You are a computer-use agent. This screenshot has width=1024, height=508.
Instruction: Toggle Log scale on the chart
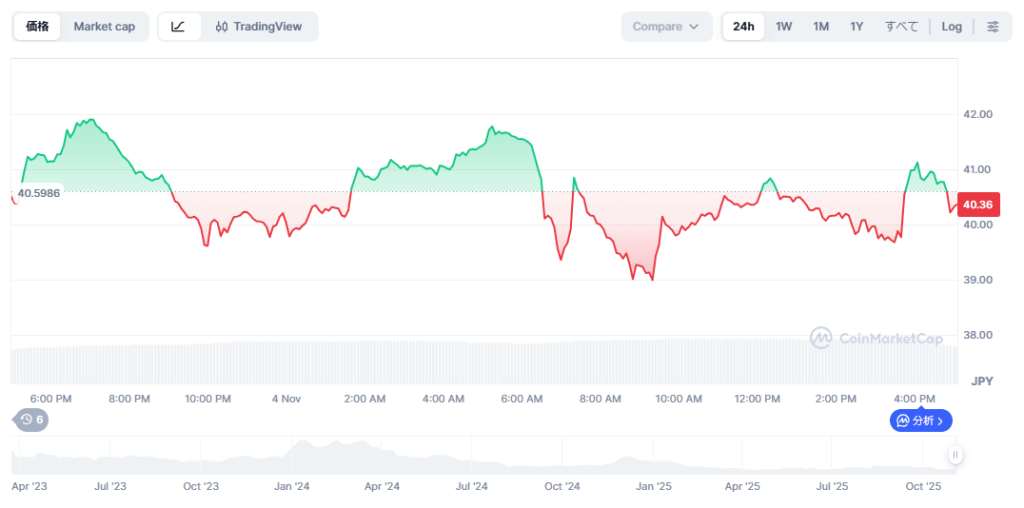tap(951, 27)
